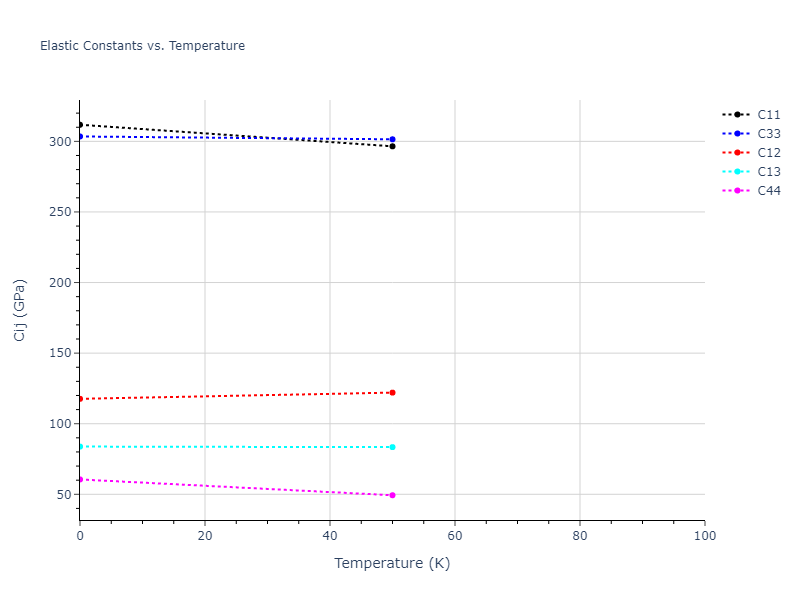Click the 60 tick label on the x-axis
Image resolution: width=800 pixels, height=600 pixels.
(x=455, y=537)
